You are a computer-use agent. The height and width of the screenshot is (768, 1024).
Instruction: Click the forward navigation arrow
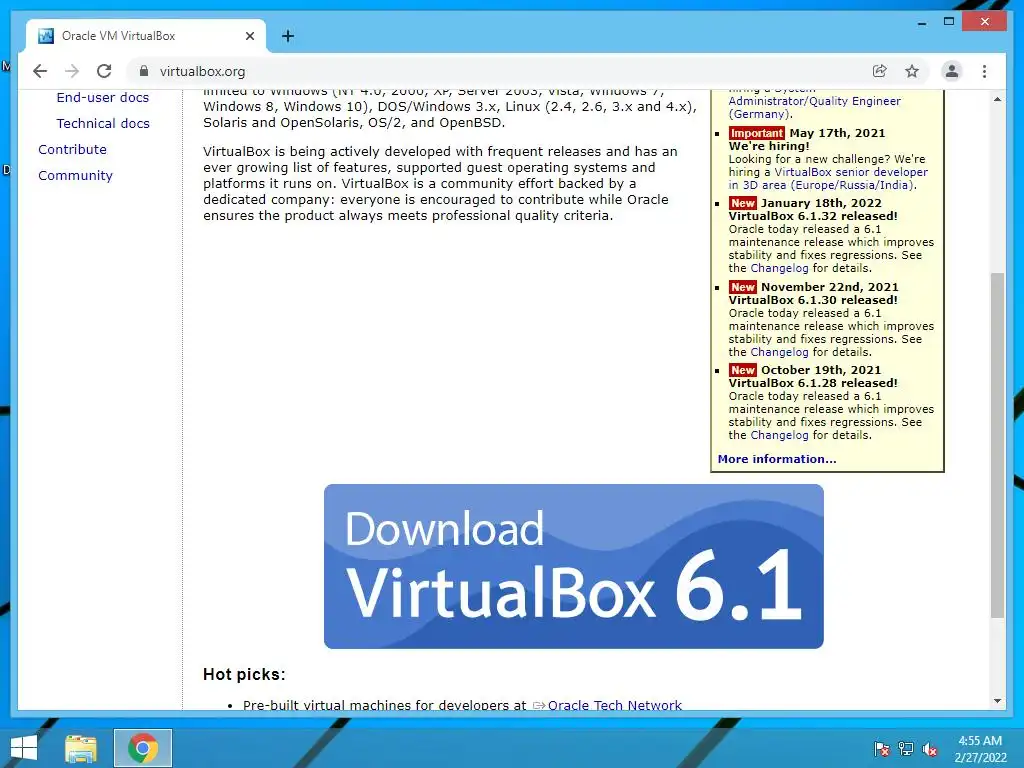[72, 71]
